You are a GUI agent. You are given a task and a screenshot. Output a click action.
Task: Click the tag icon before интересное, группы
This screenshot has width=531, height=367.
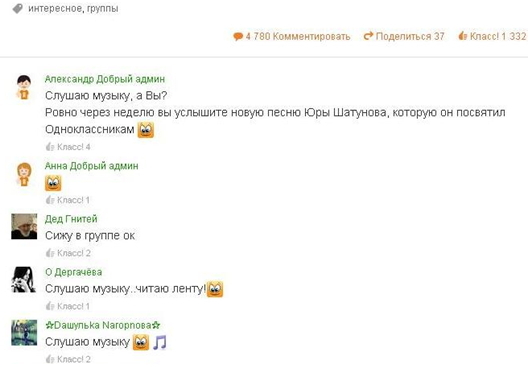tap(18, 9)
